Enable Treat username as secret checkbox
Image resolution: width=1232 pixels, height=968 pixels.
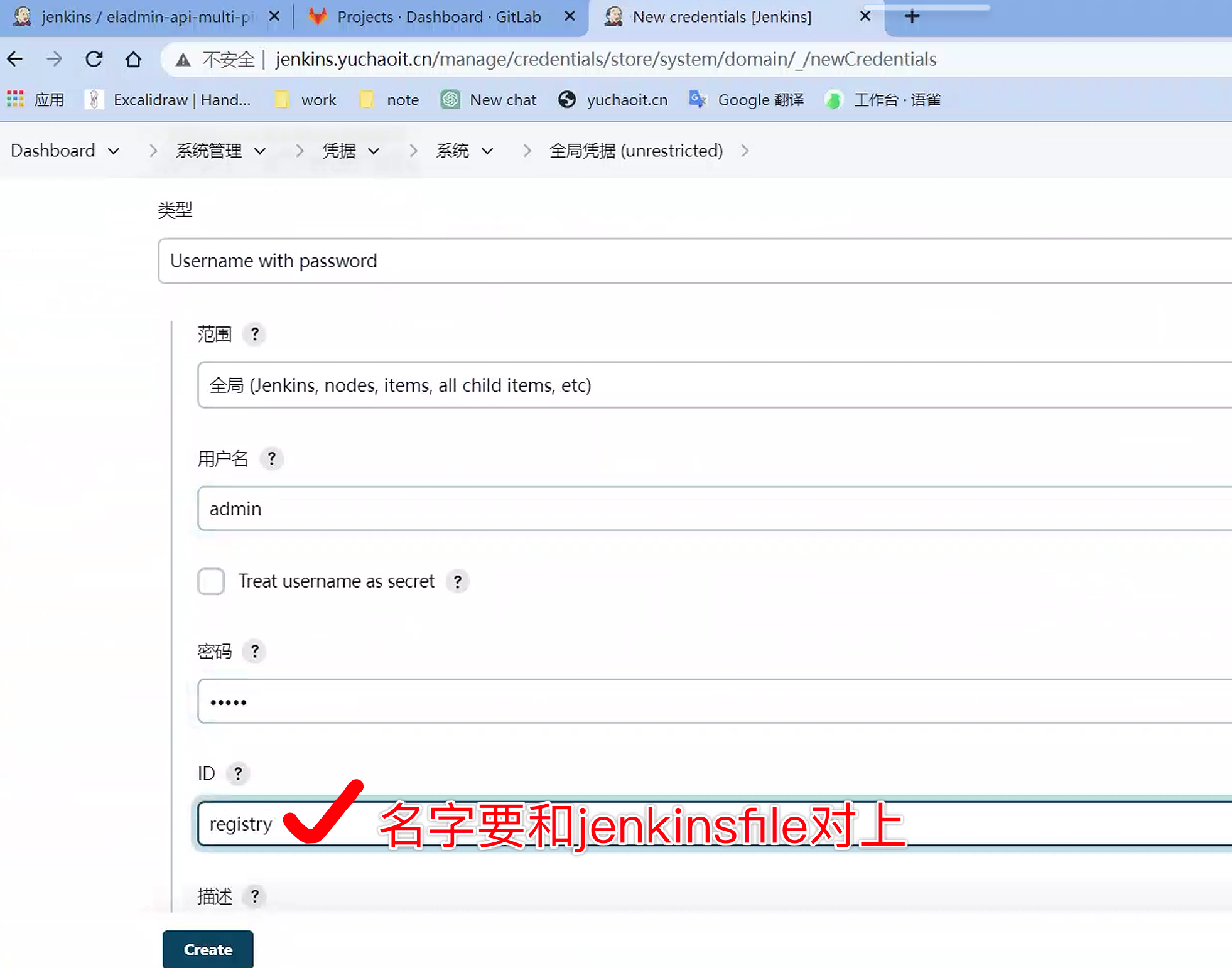[x=211, y=581]
